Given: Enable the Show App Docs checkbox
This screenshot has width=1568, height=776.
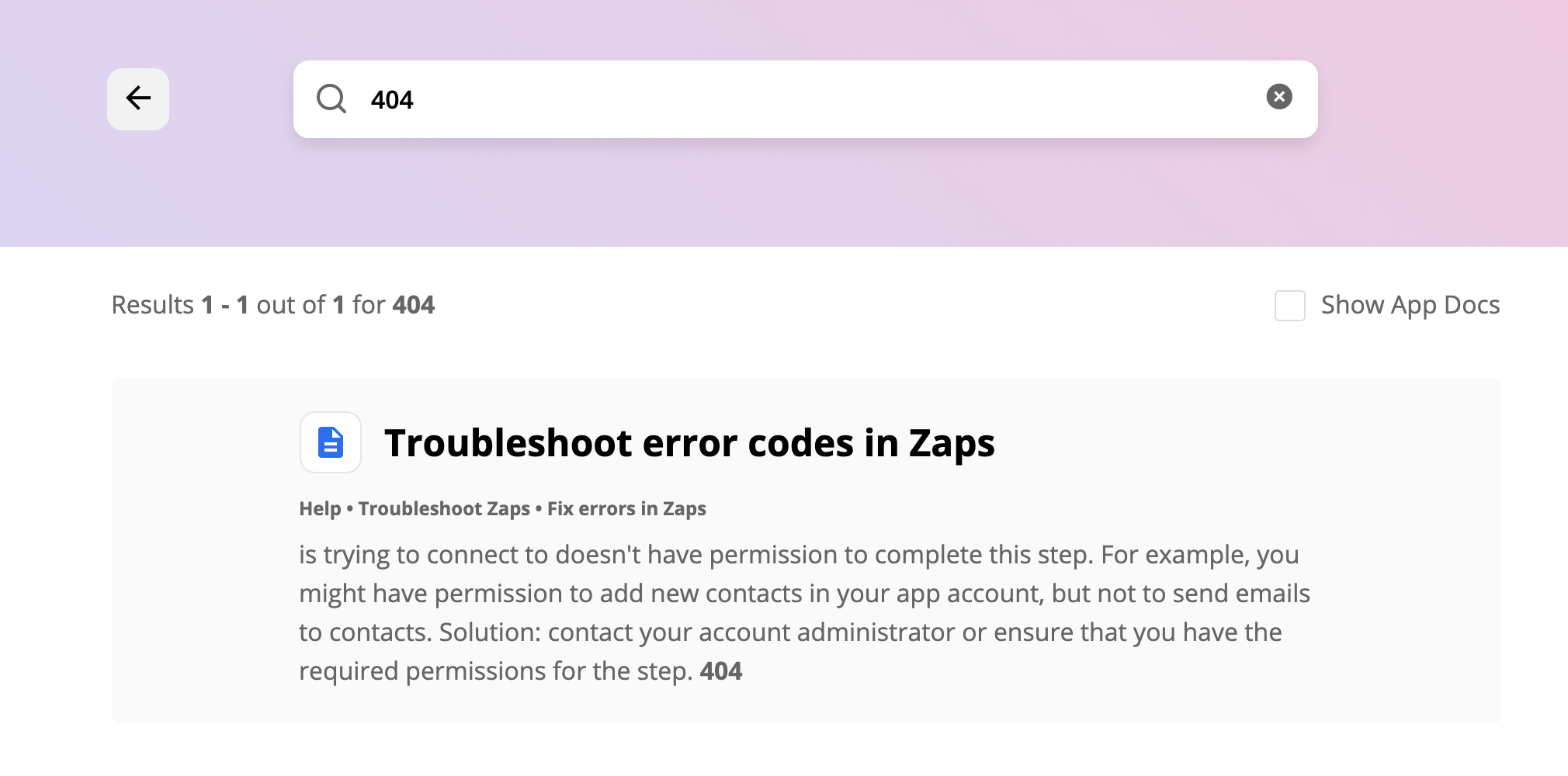Looking at the screenshot, I should (1289, 306).
